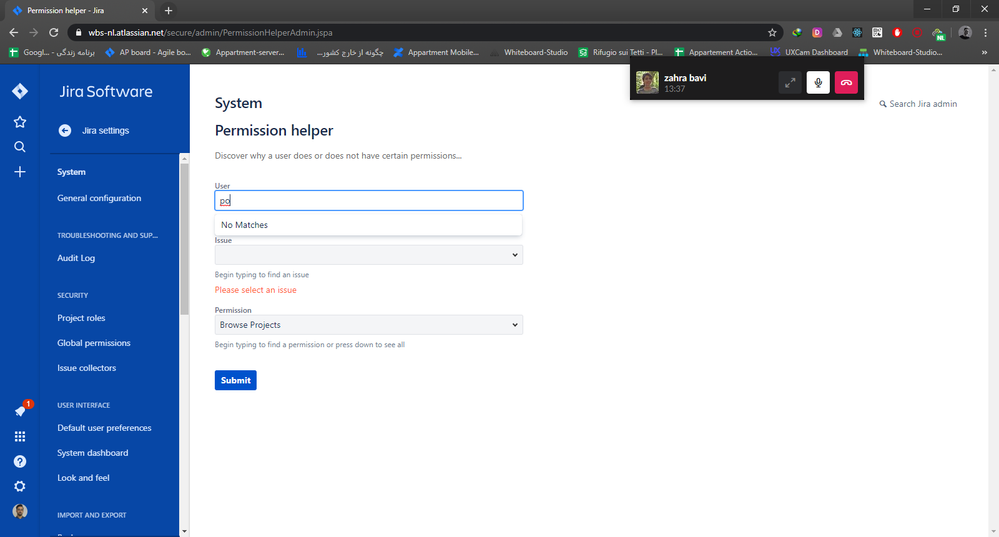Click the Jira diamond logo icon
This screenshot has height=537, width=999.
[20, 91]
